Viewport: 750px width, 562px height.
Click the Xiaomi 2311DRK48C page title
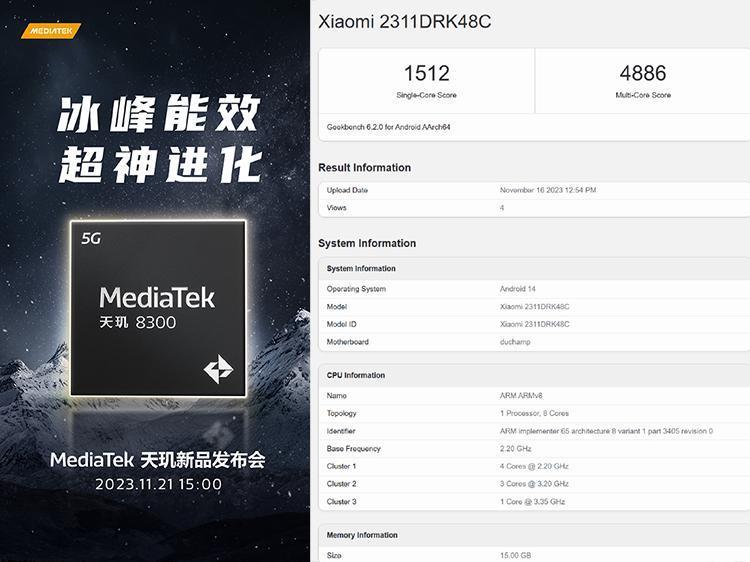pyautogui.click(x=404, y=22)
